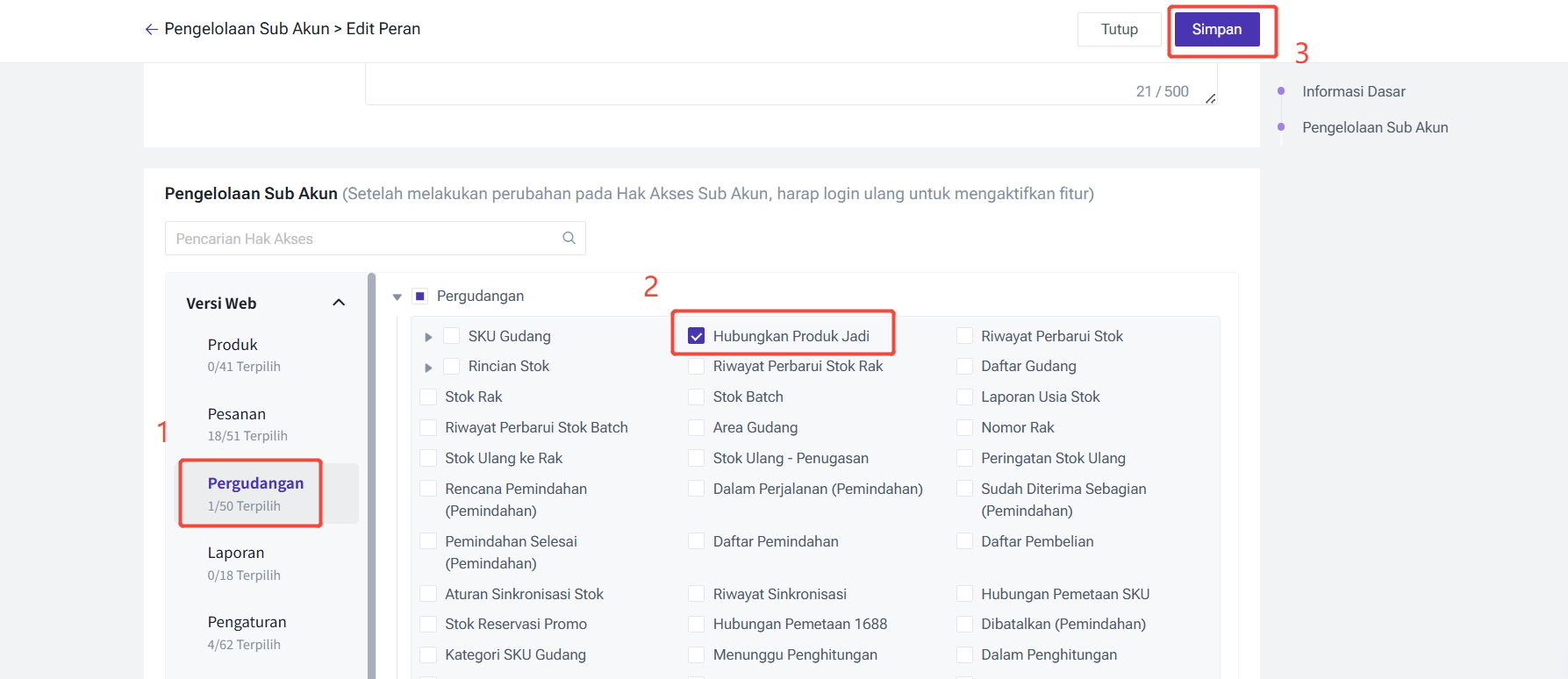Toggle the Pergudangan parent checkbox
The height and width of the screenshot is (679, 1568).
419,297
